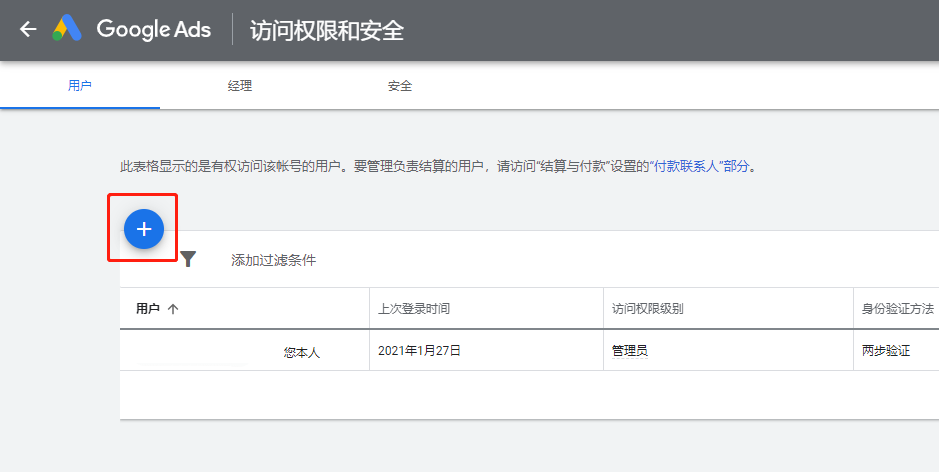
Task: Click the back arrow in the header
Action: pyautogui.click(x=28, y=29)
